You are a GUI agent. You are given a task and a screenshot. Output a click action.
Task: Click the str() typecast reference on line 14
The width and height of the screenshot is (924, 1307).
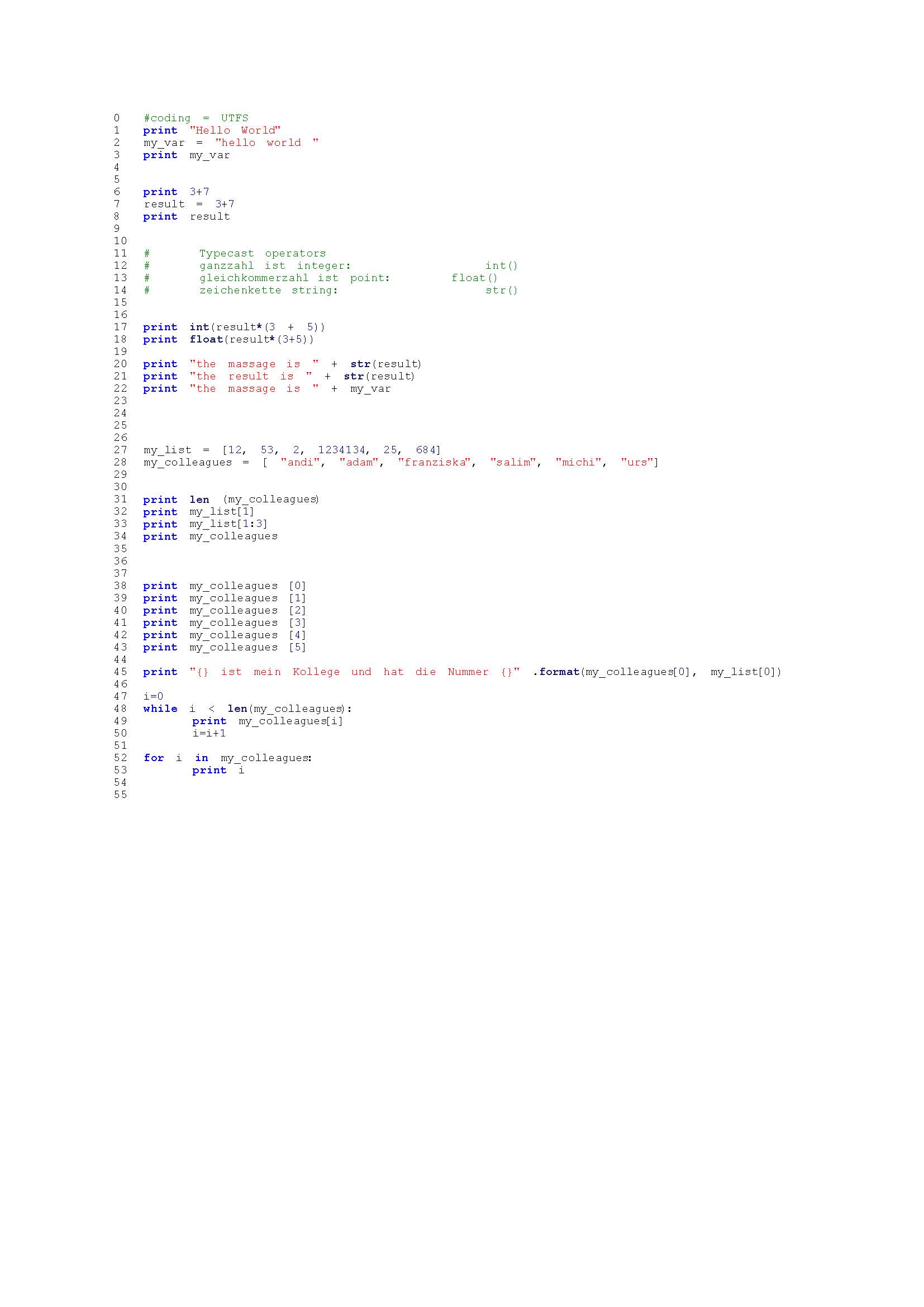[x=501, y=291]
